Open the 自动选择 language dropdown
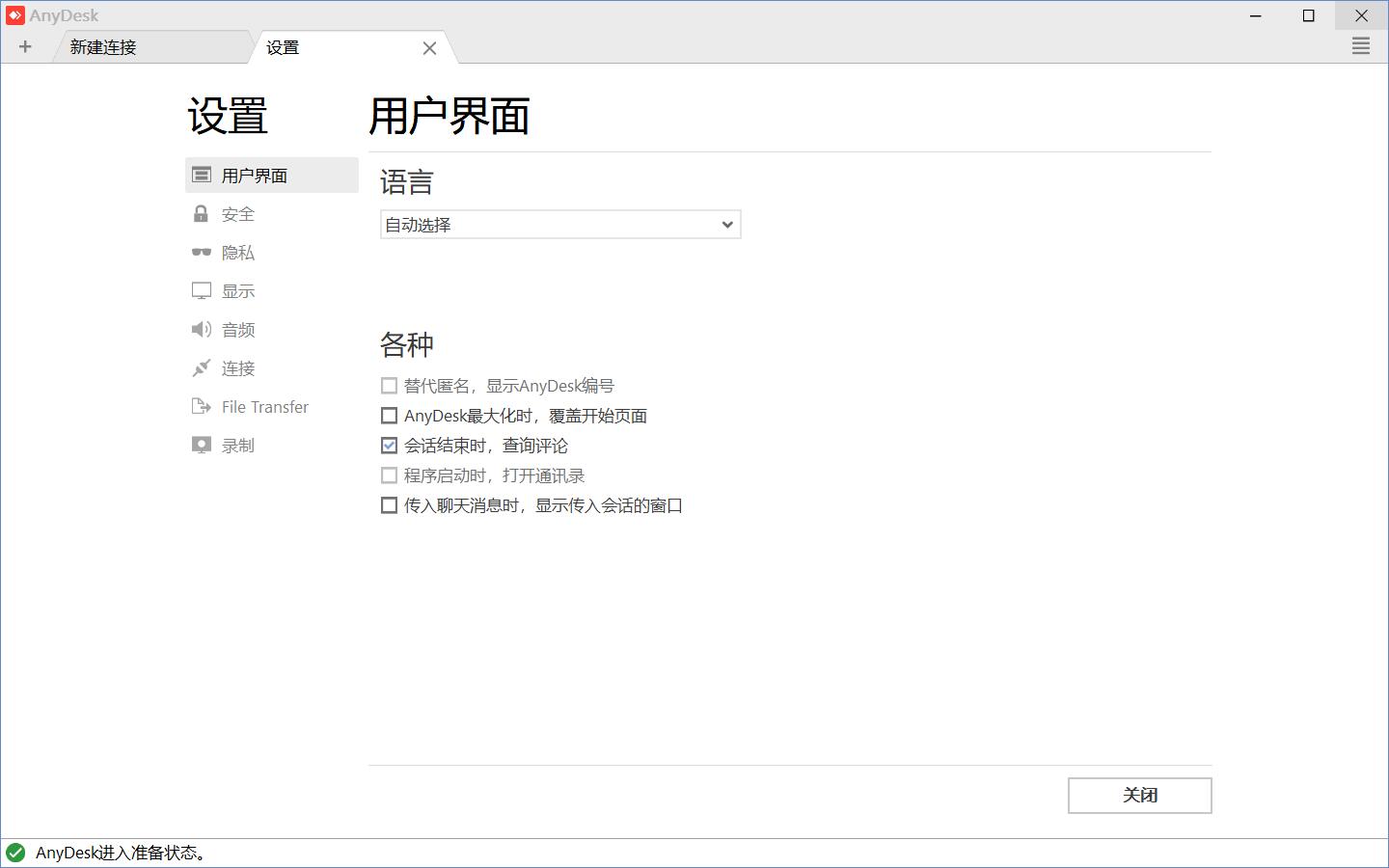The height and width of the screenshot is (868, 1389). pyautogui.click(x=560, y=225)
